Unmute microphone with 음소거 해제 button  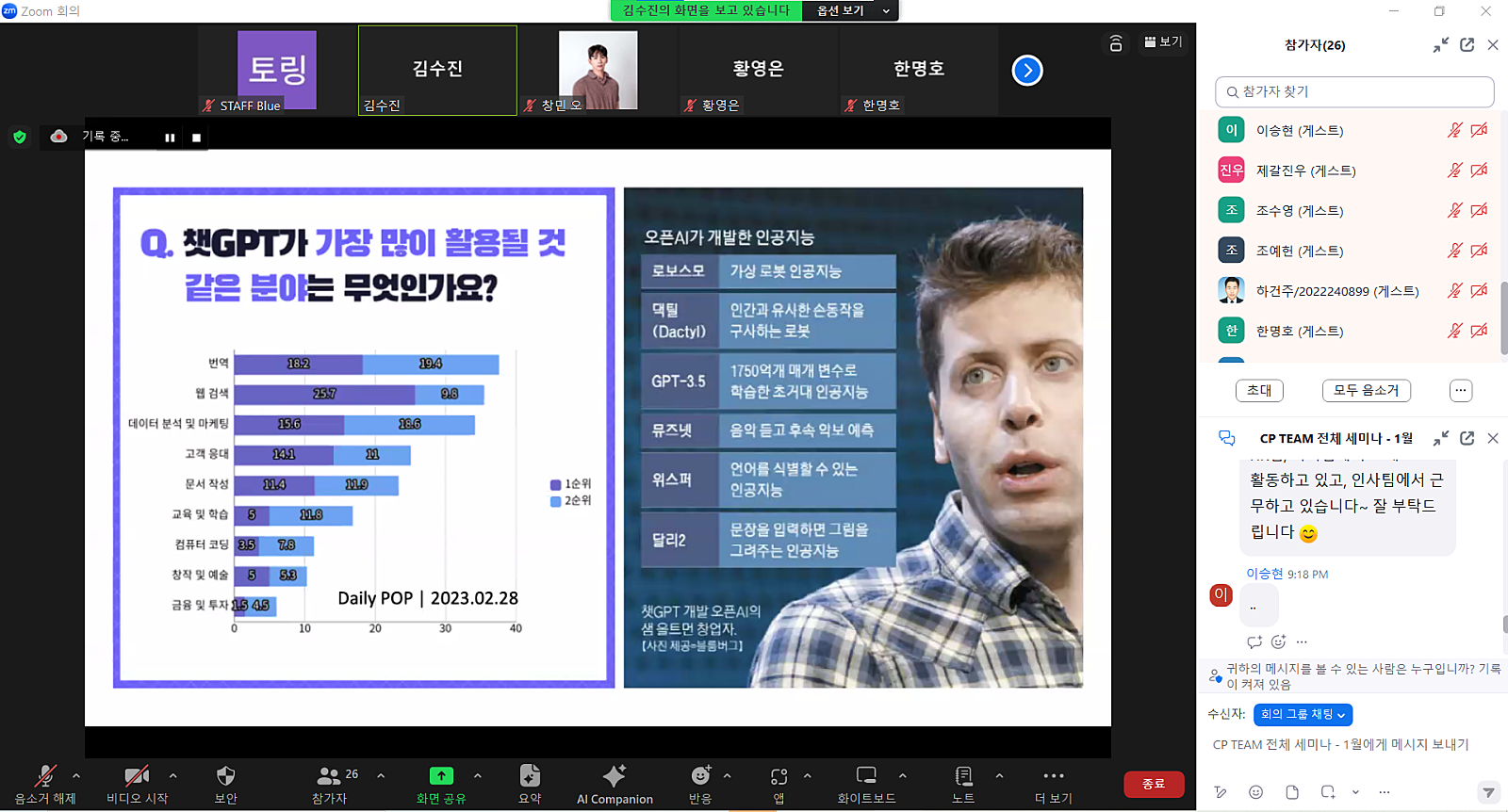(45, 784)
